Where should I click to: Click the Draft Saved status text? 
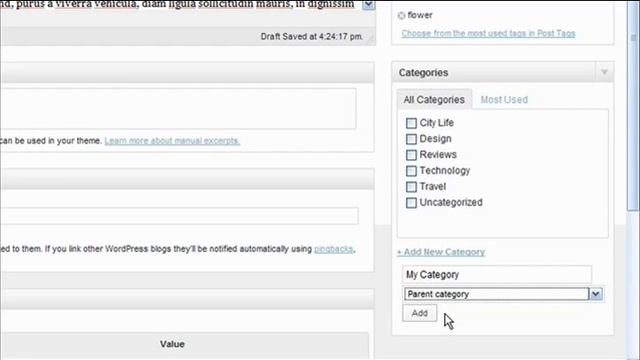(312, 37)
